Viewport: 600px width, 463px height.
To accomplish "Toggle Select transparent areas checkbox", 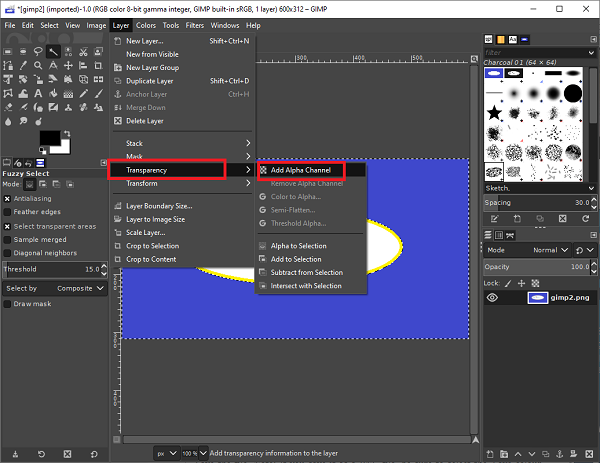I will (x=7, y=227).
